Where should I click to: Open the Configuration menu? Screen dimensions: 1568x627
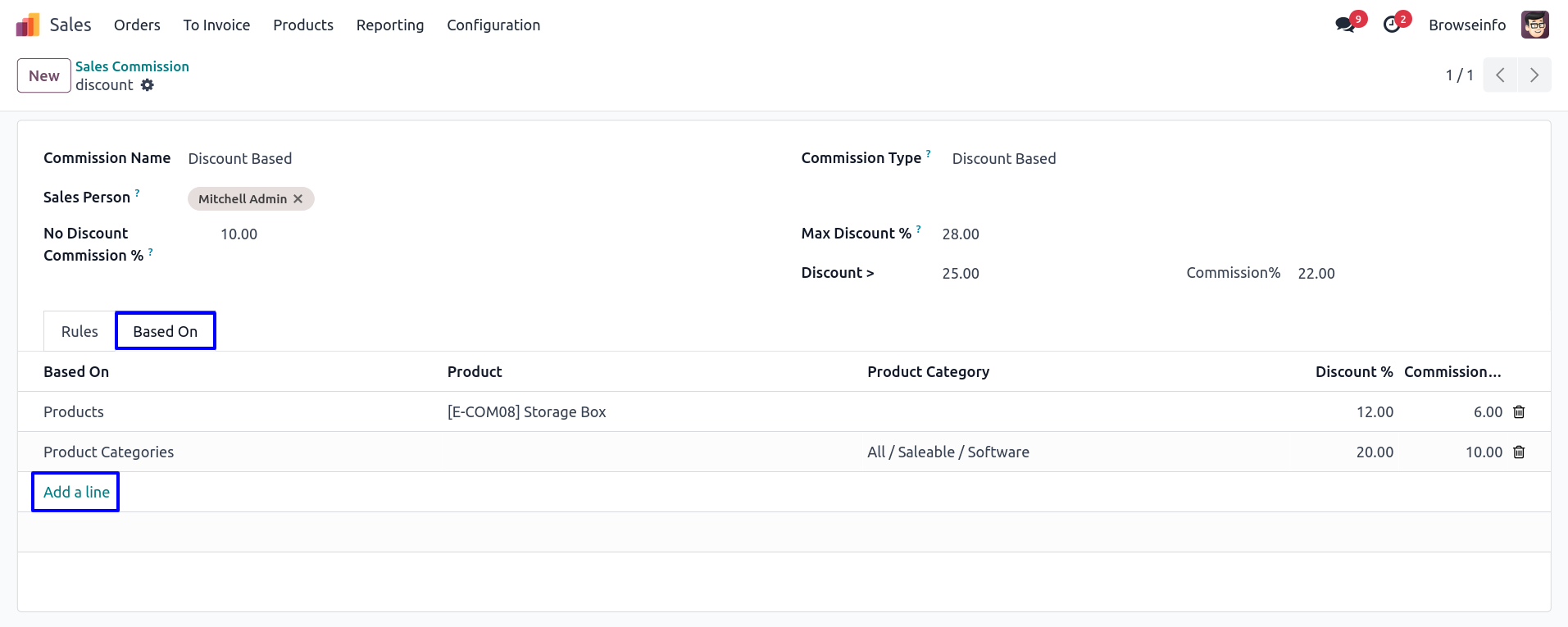point(493,25)
